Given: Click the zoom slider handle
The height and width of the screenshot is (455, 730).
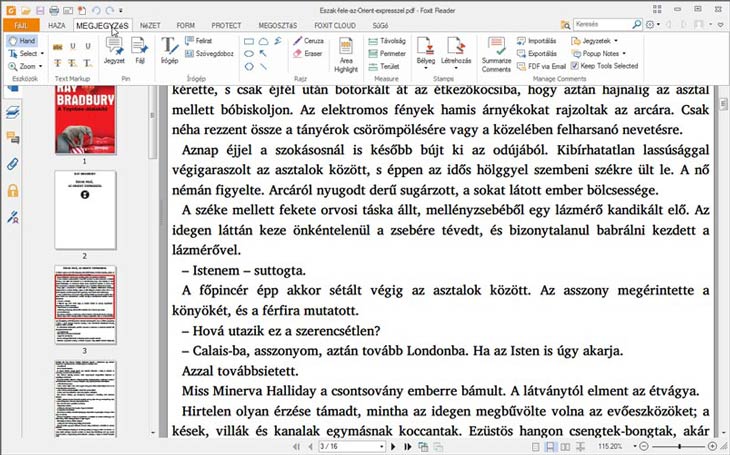Looking at the screenshot, I should 679,447.
